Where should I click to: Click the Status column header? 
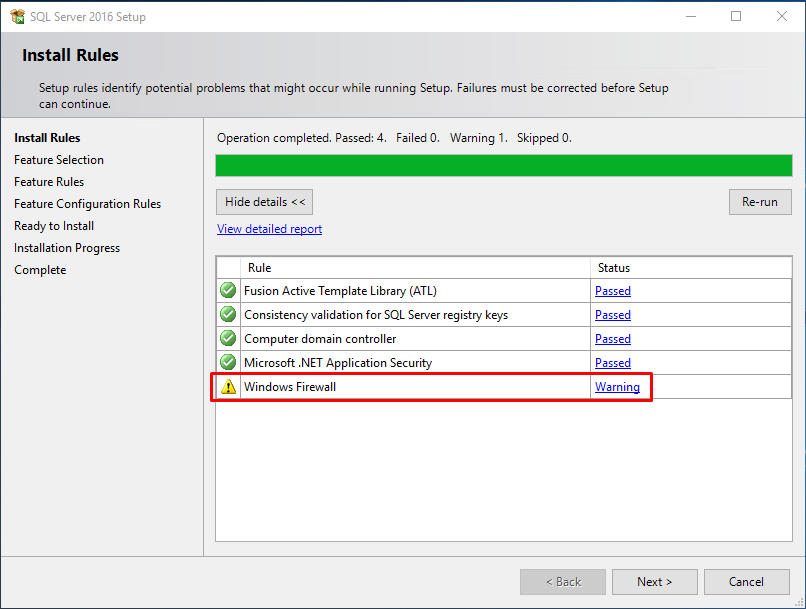coord(691,268)
